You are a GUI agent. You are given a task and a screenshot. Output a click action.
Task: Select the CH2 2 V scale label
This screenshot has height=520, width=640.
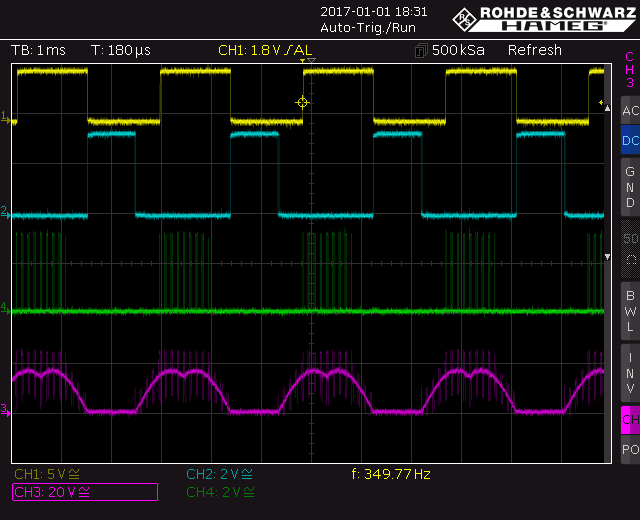coord(219,474)
